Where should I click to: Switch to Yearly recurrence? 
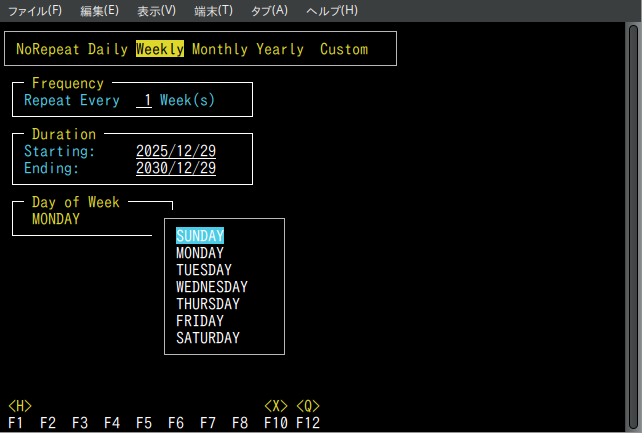tap(280, 49)
